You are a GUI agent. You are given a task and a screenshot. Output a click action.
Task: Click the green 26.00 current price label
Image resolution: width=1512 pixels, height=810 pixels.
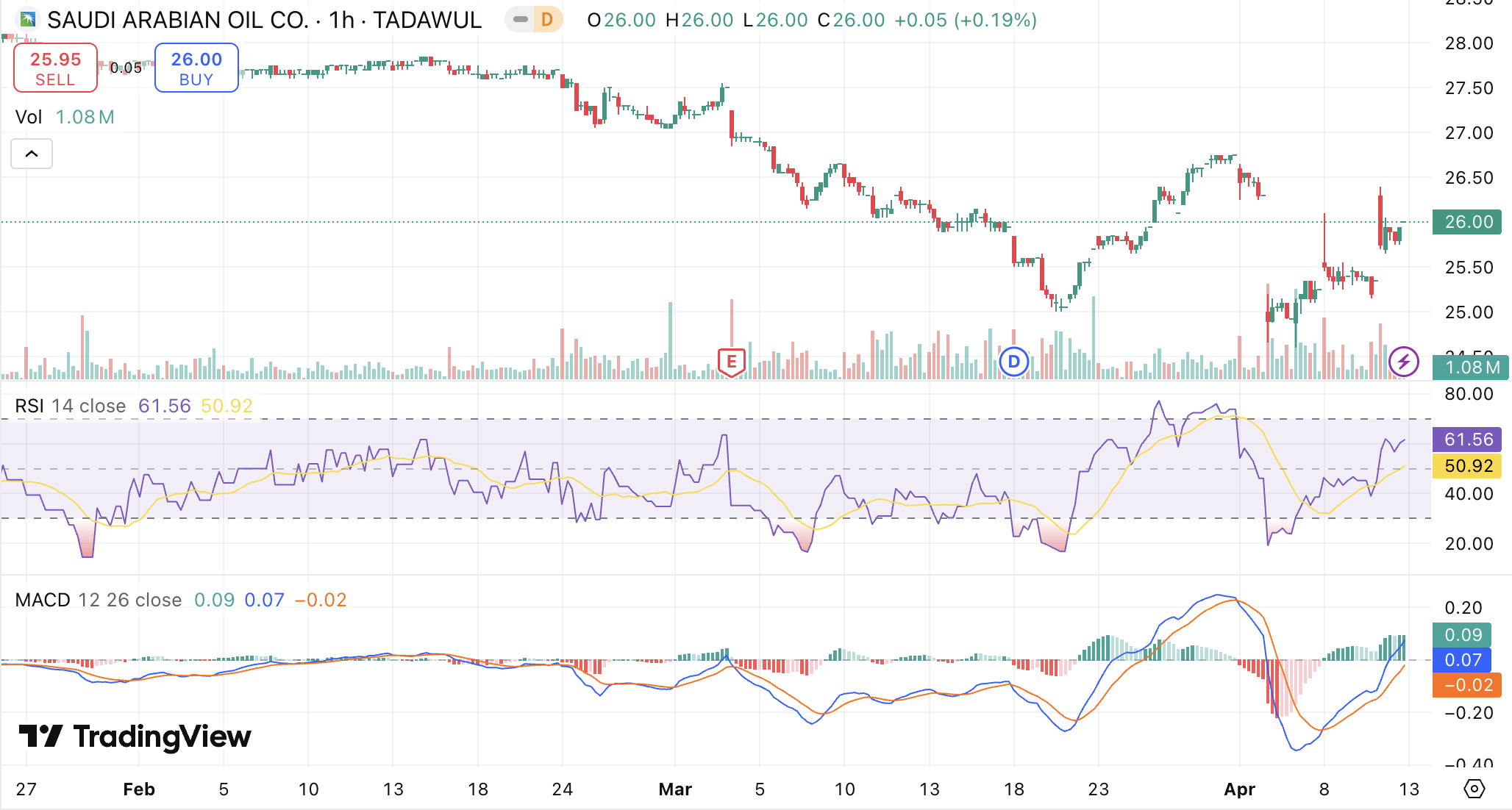click(x=1467, y=222)
